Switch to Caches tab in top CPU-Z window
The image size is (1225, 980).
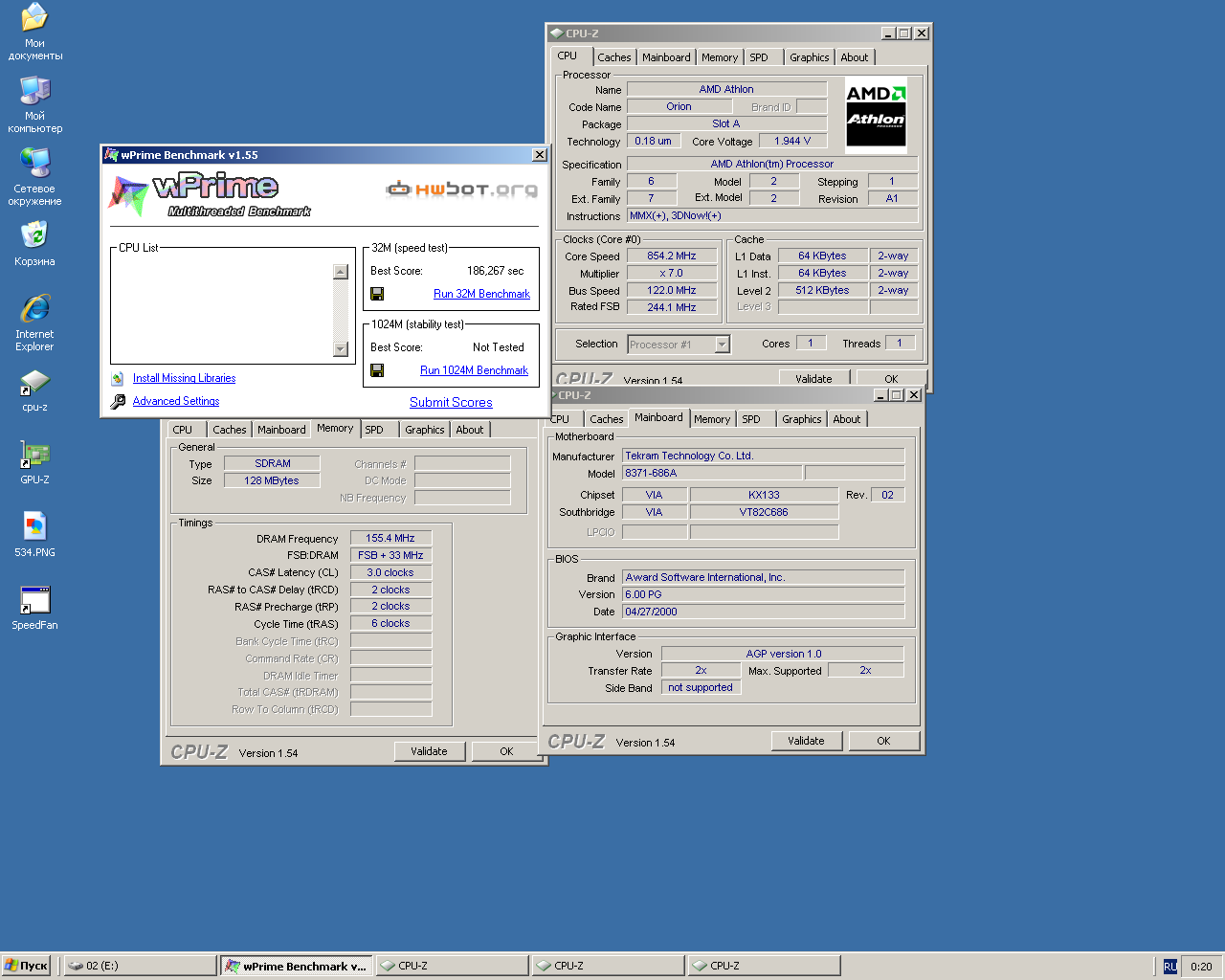(614, 57)
